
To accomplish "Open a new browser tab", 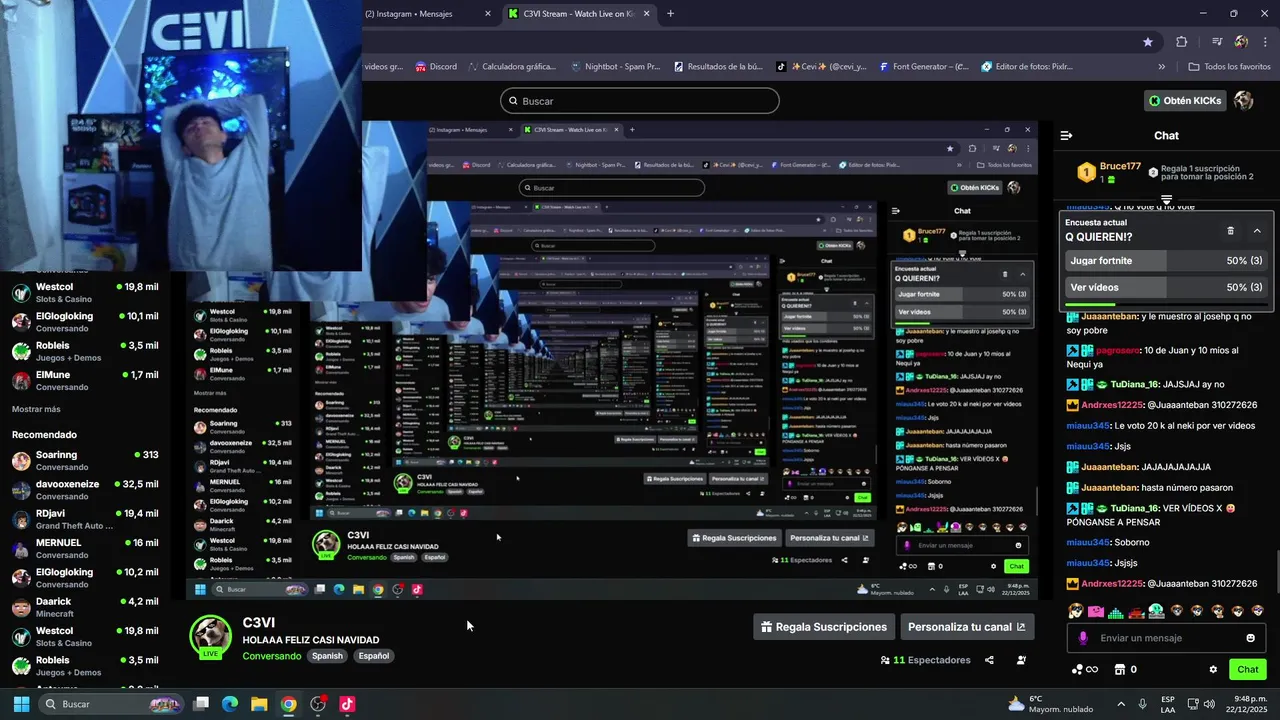I will click(x=670, y=14).
